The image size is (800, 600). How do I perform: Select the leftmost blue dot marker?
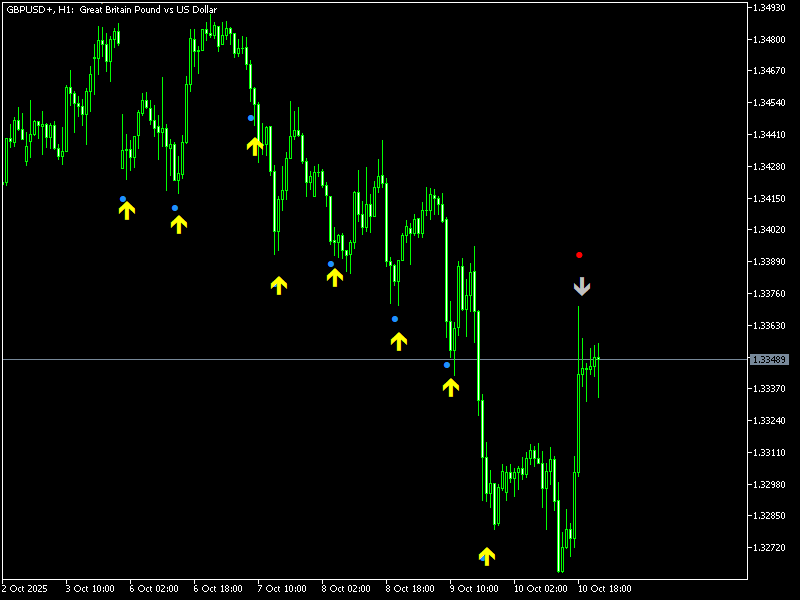(123, 199)
